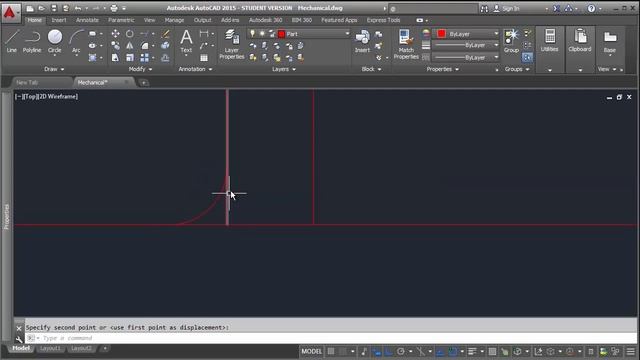This screenshot has height=360, width=640.
Task: Expand the Layers panel
Action: (x=284, y=69)
